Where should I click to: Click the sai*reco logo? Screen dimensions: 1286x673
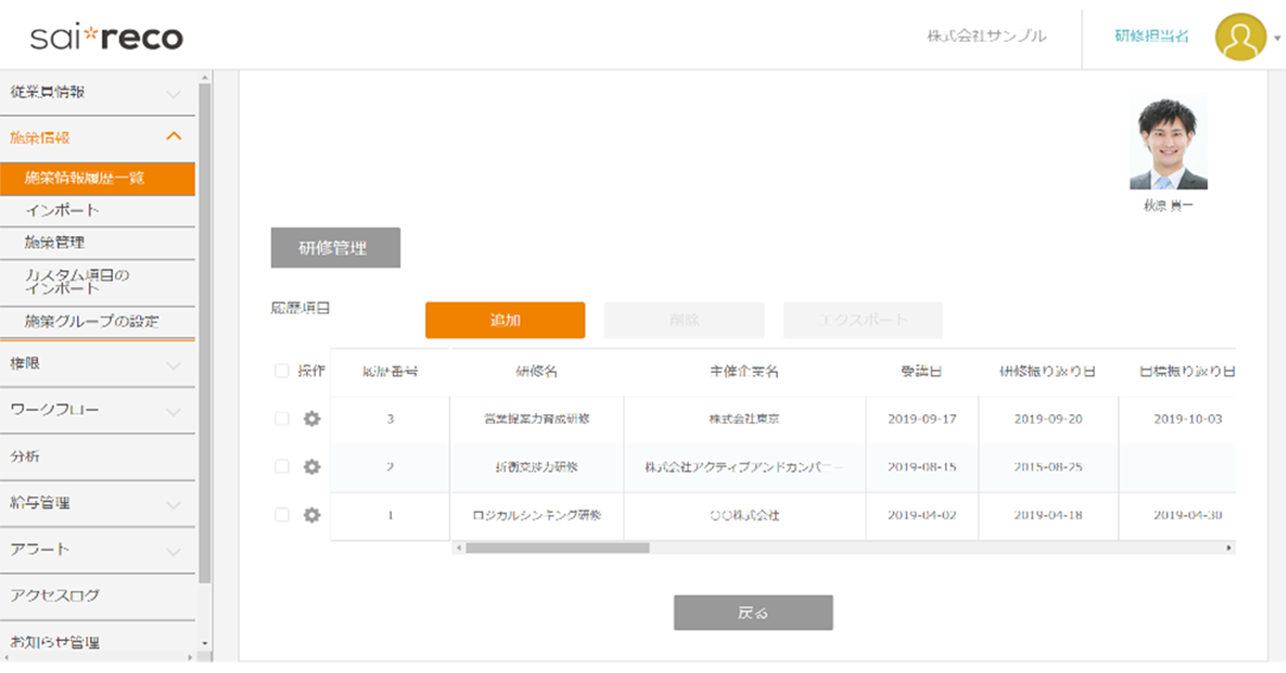click(x=107, y=38)
